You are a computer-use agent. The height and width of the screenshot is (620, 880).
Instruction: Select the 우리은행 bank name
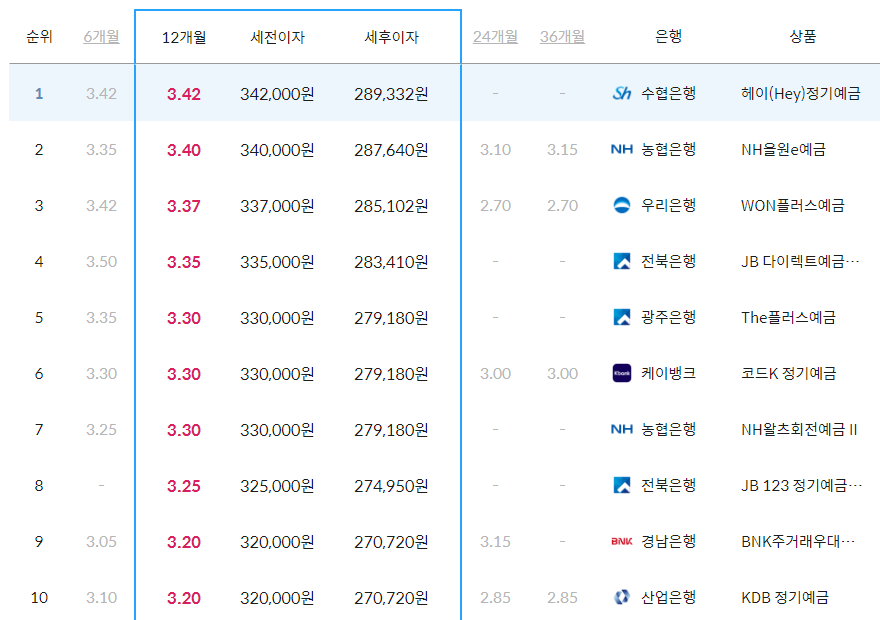pos(668,205)
